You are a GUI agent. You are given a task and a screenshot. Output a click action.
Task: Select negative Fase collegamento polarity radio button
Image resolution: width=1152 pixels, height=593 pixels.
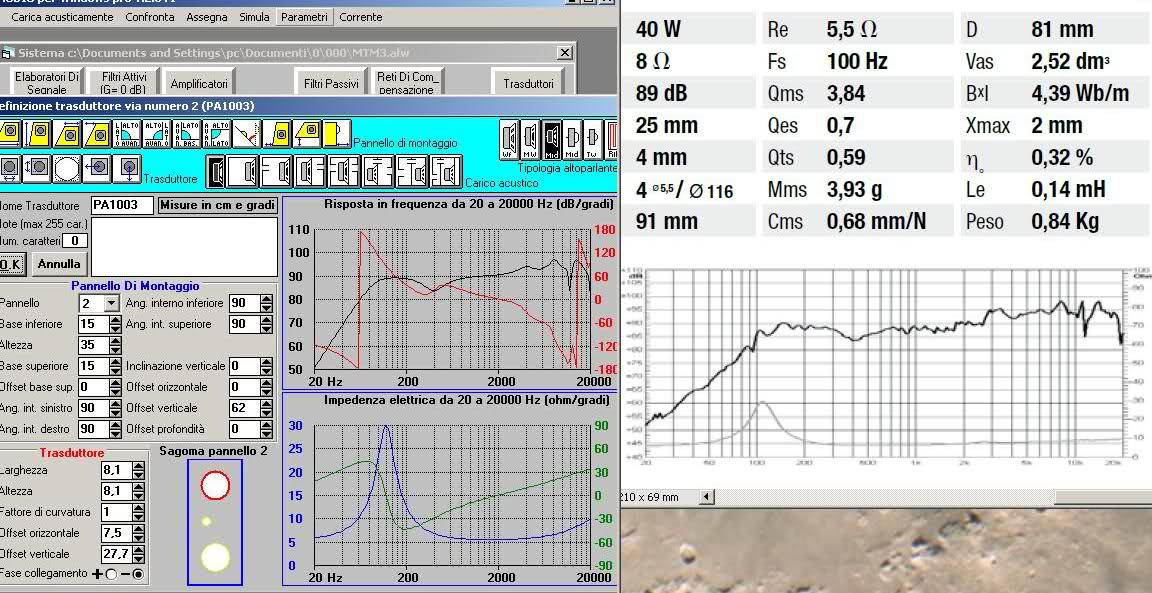[138, 574]
